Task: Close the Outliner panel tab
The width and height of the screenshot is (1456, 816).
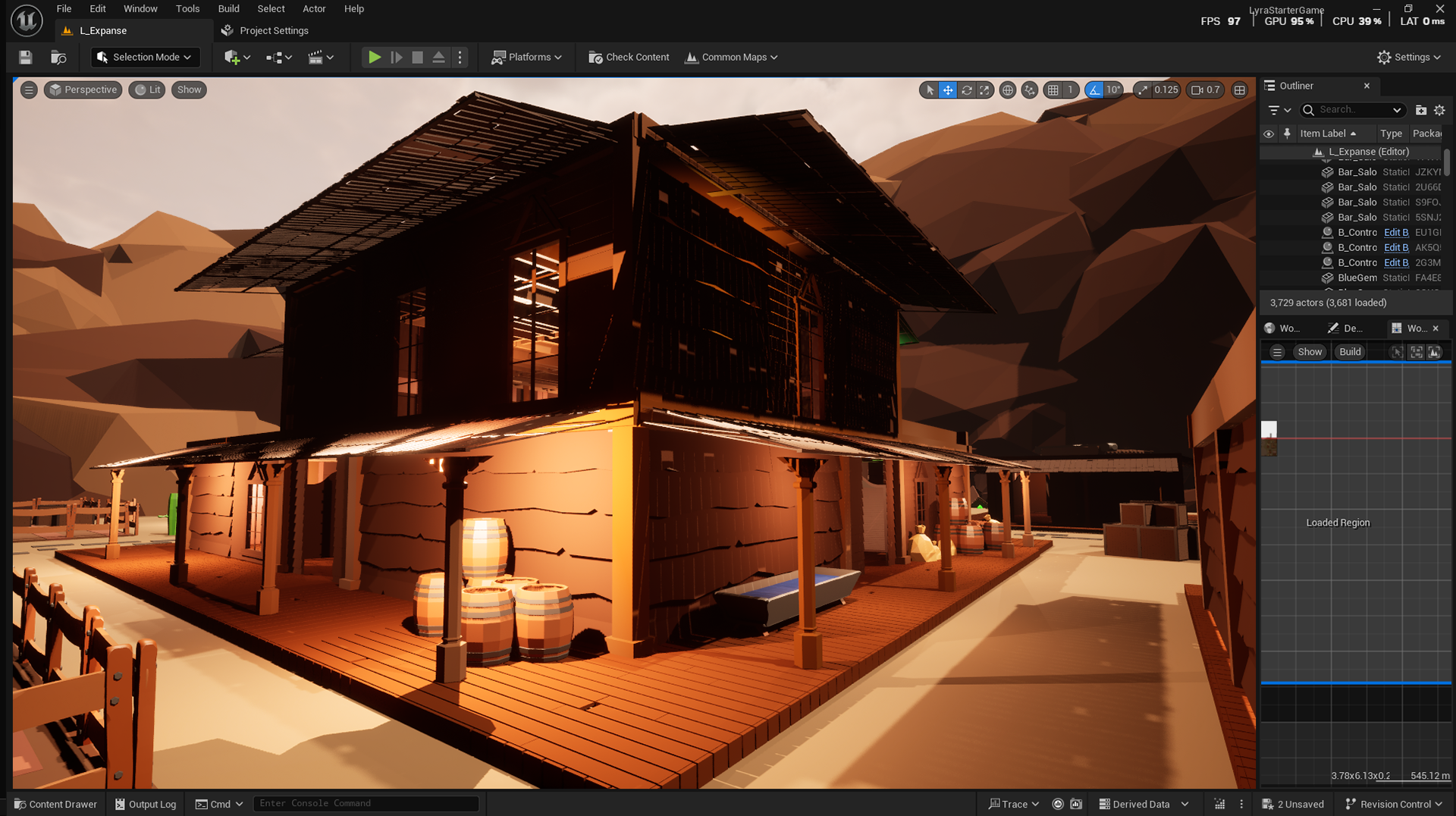Action: click(x=1367, y=86)
